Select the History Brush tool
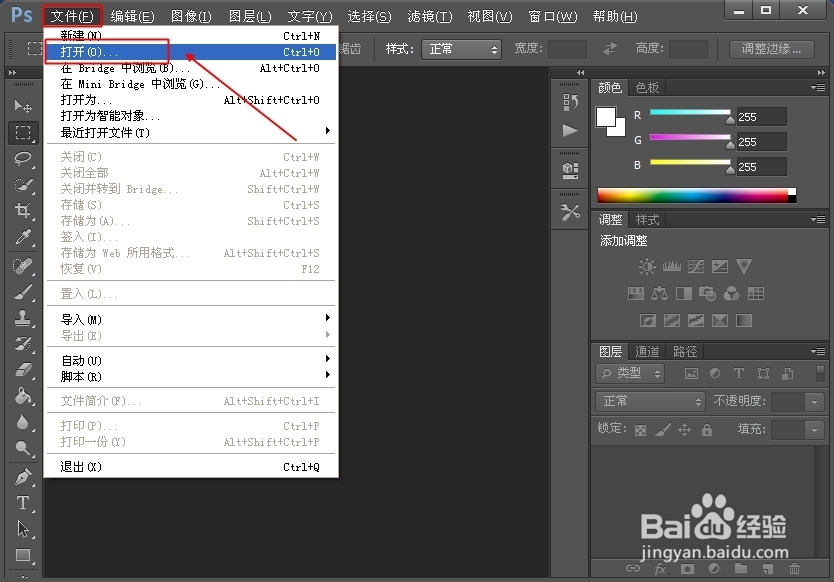This screenshot has width=834, height=582. pyautogui.click(x=23, y=344)
